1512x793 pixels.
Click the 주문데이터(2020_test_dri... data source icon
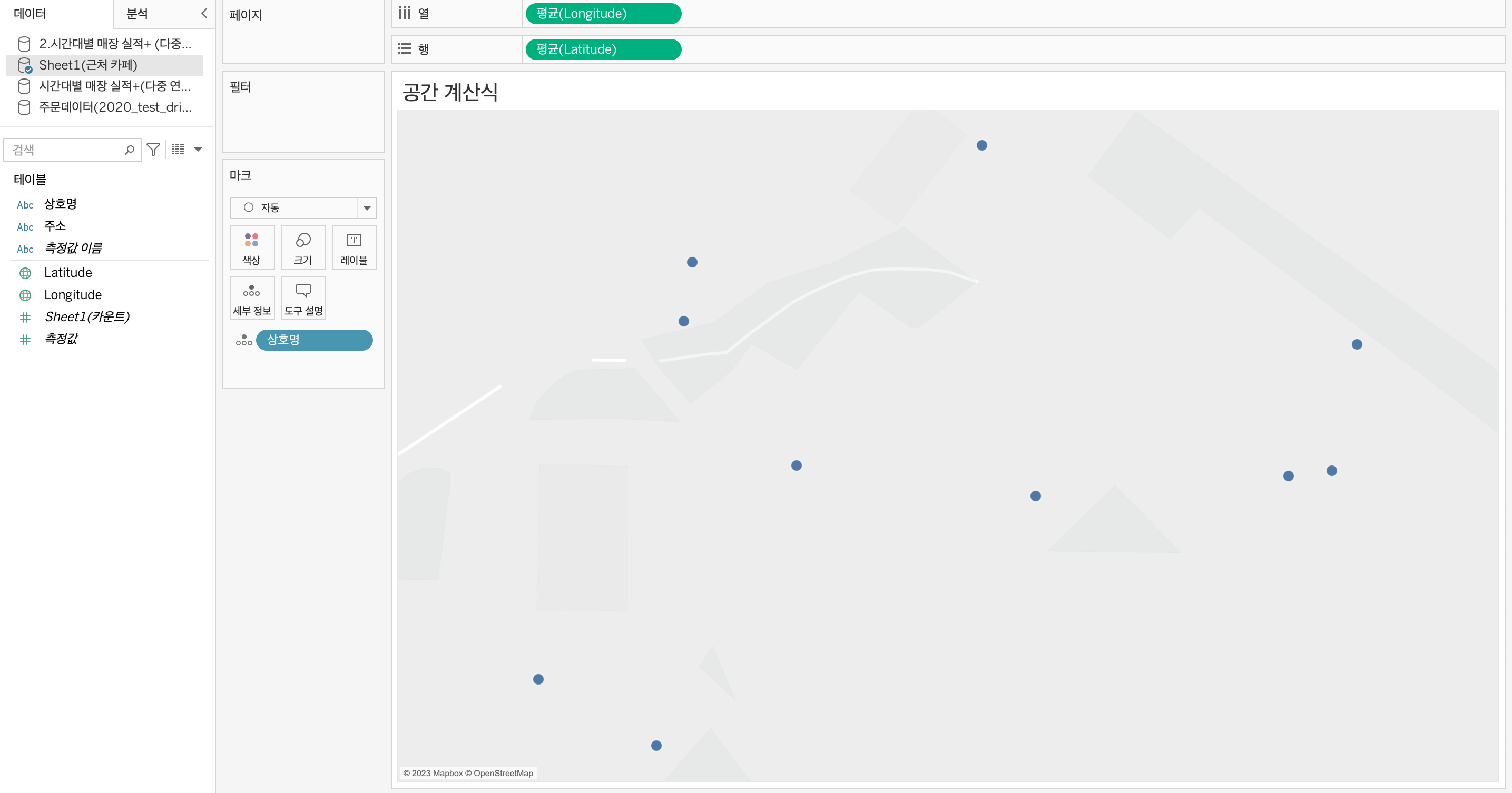[x=24, y=107]
